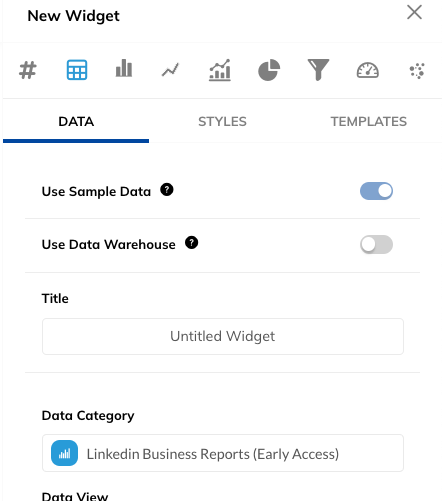Open the TEMPLATES tab

click(x=369, y=122)
